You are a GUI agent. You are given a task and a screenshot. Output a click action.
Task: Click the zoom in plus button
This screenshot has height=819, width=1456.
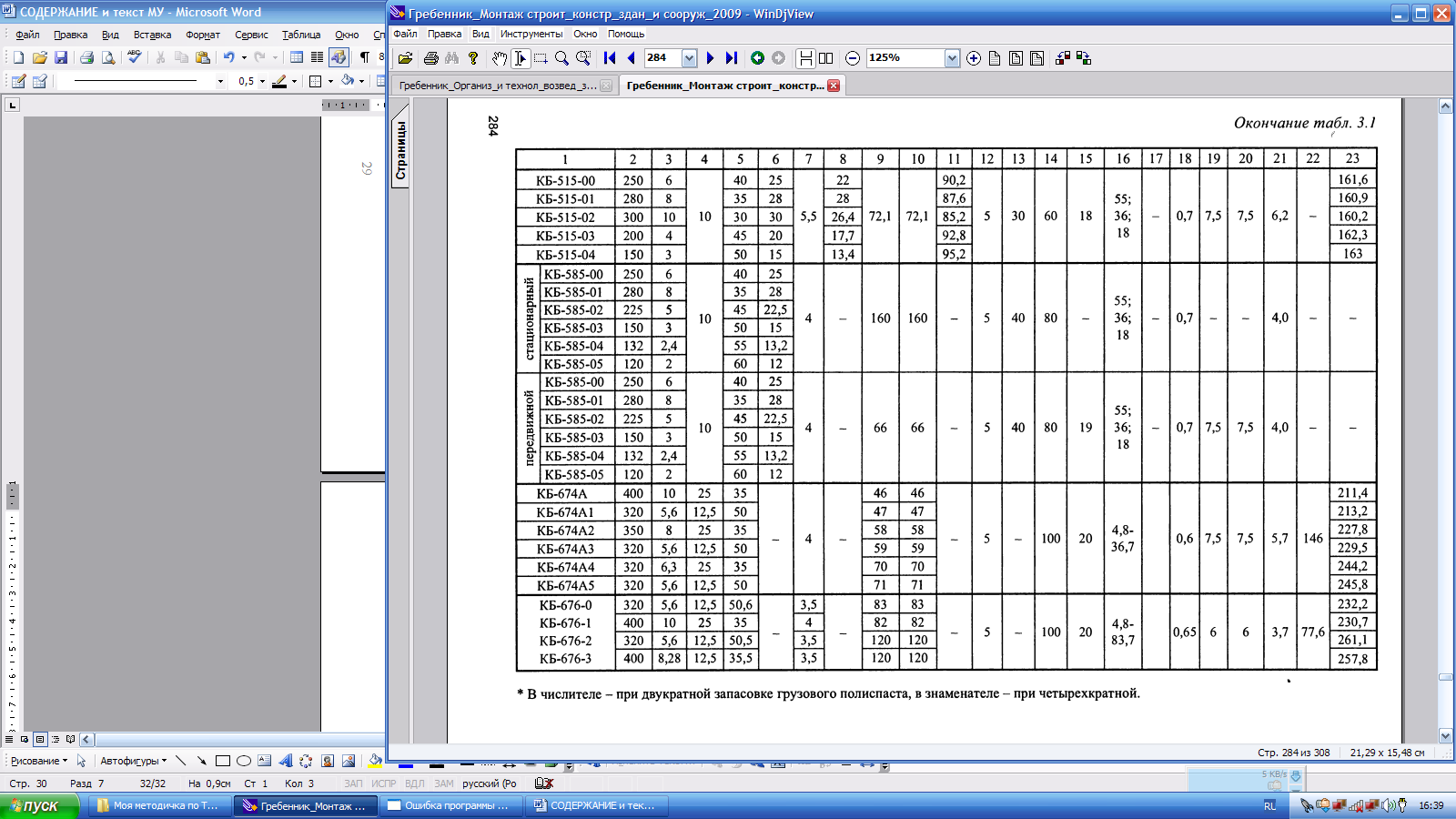[974, 58]
